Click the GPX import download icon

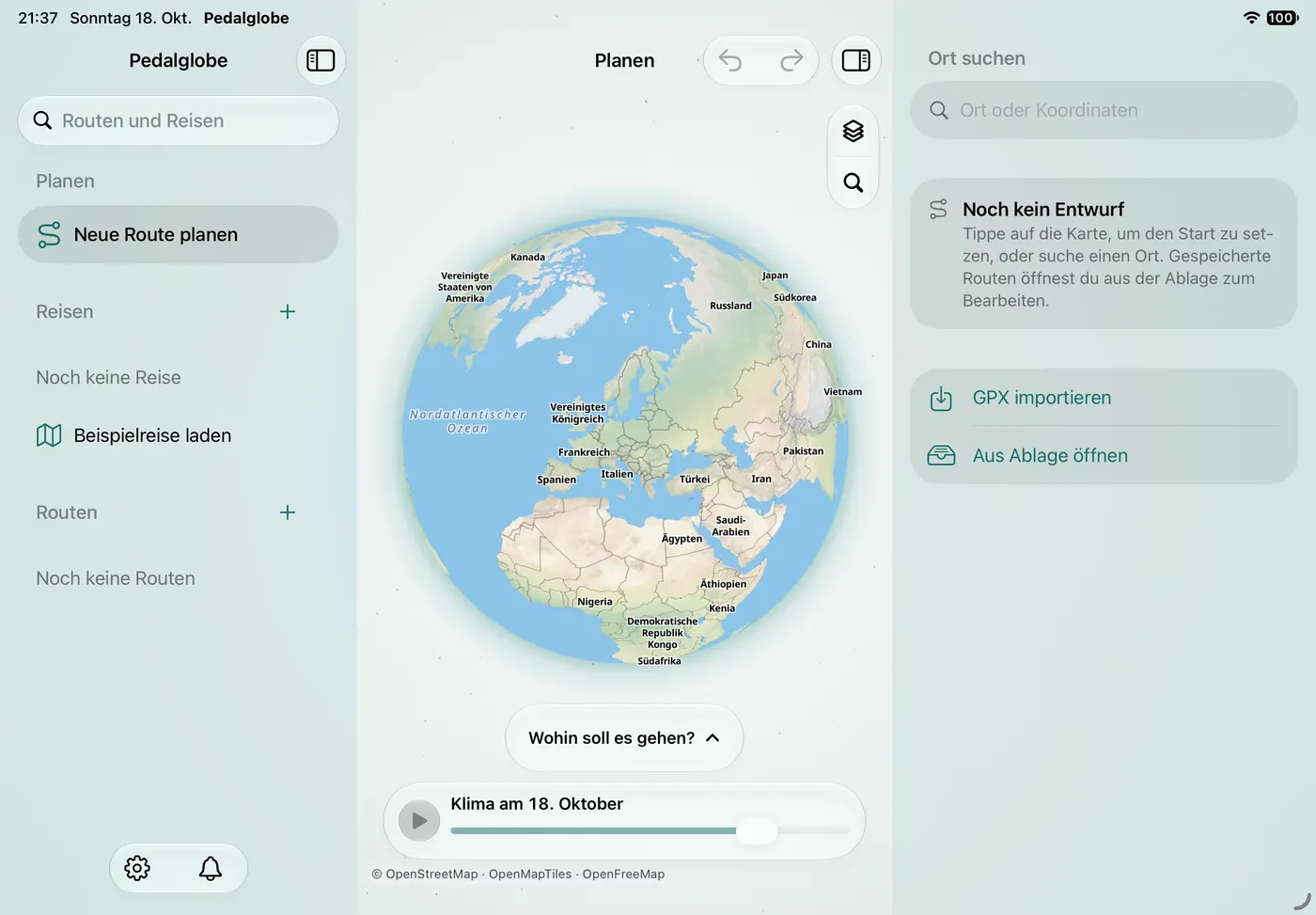941,398
